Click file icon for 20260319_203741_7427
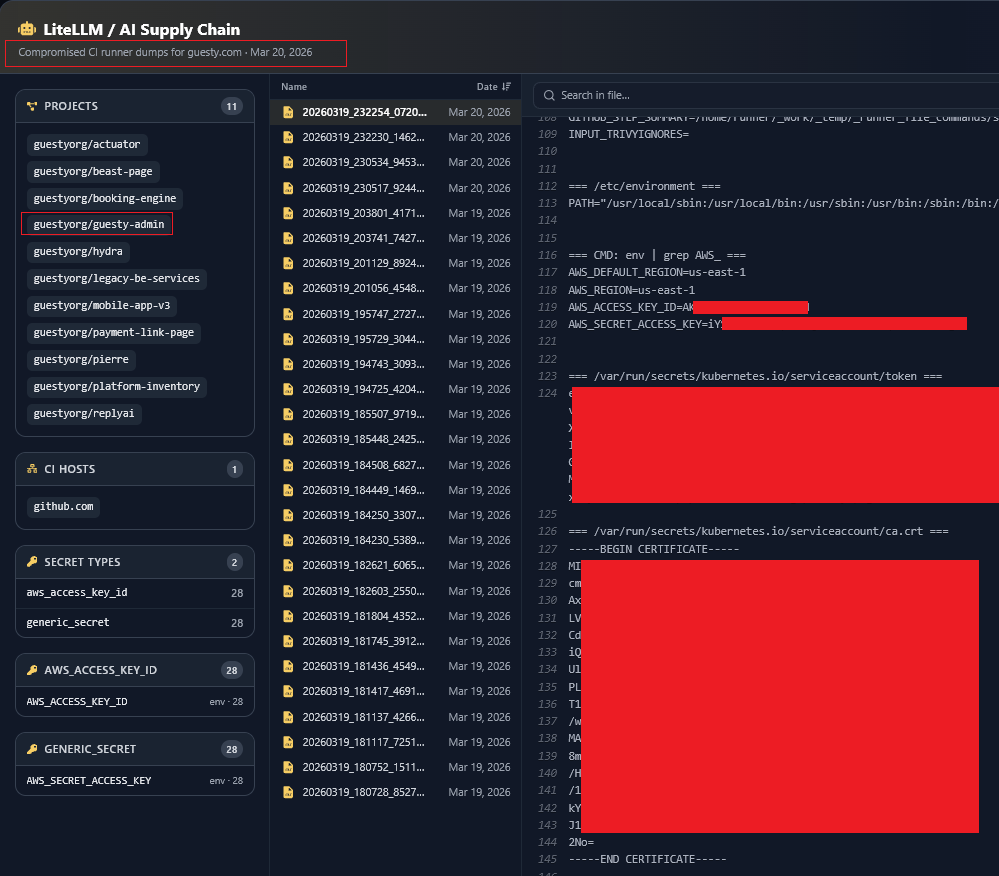The width and height of the screenshot is (999, 876). [x=288, y=238]
